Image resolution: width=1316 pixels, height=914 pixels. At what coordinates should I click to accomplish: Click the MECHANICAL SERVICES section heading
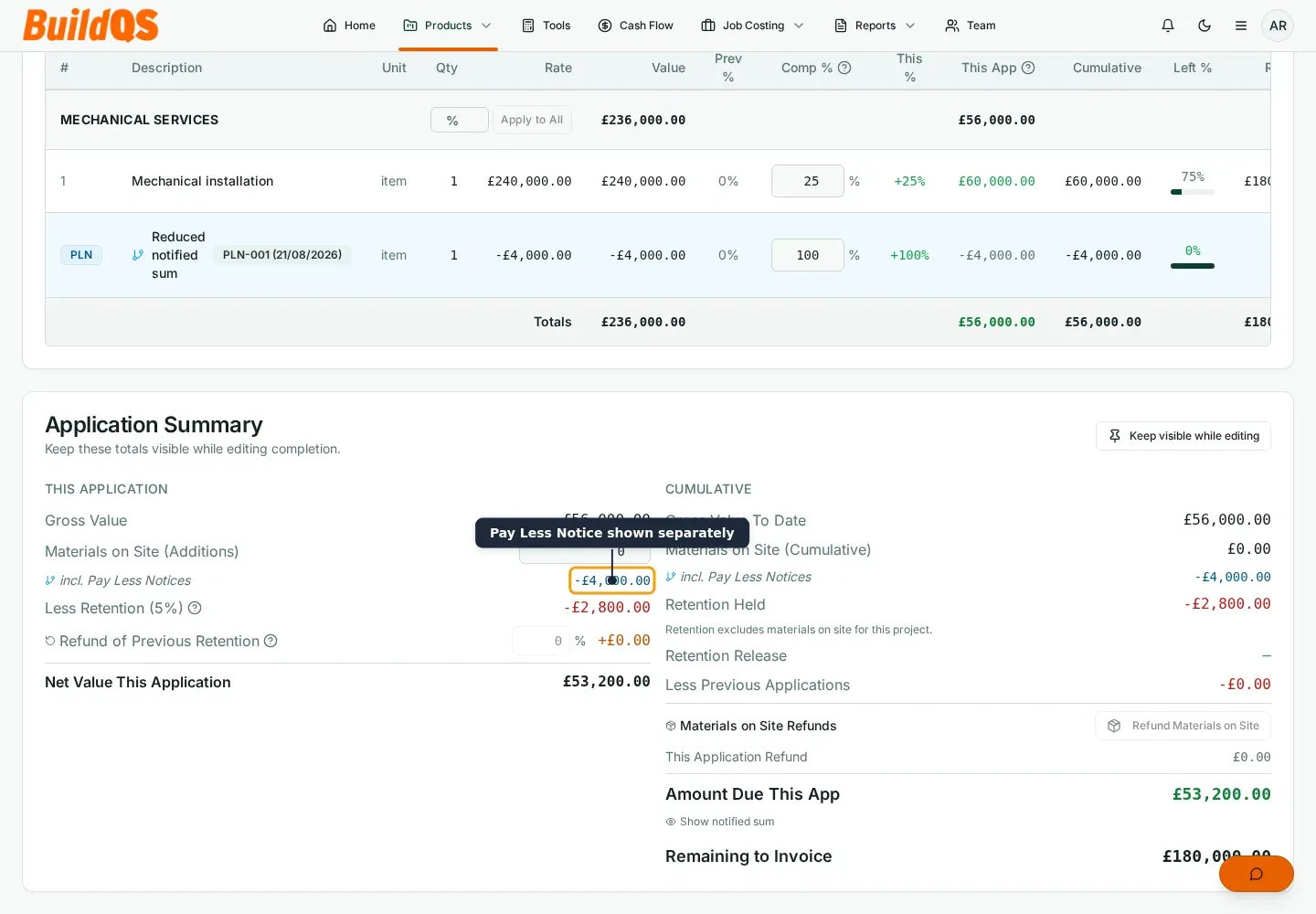tap(140, 120)
